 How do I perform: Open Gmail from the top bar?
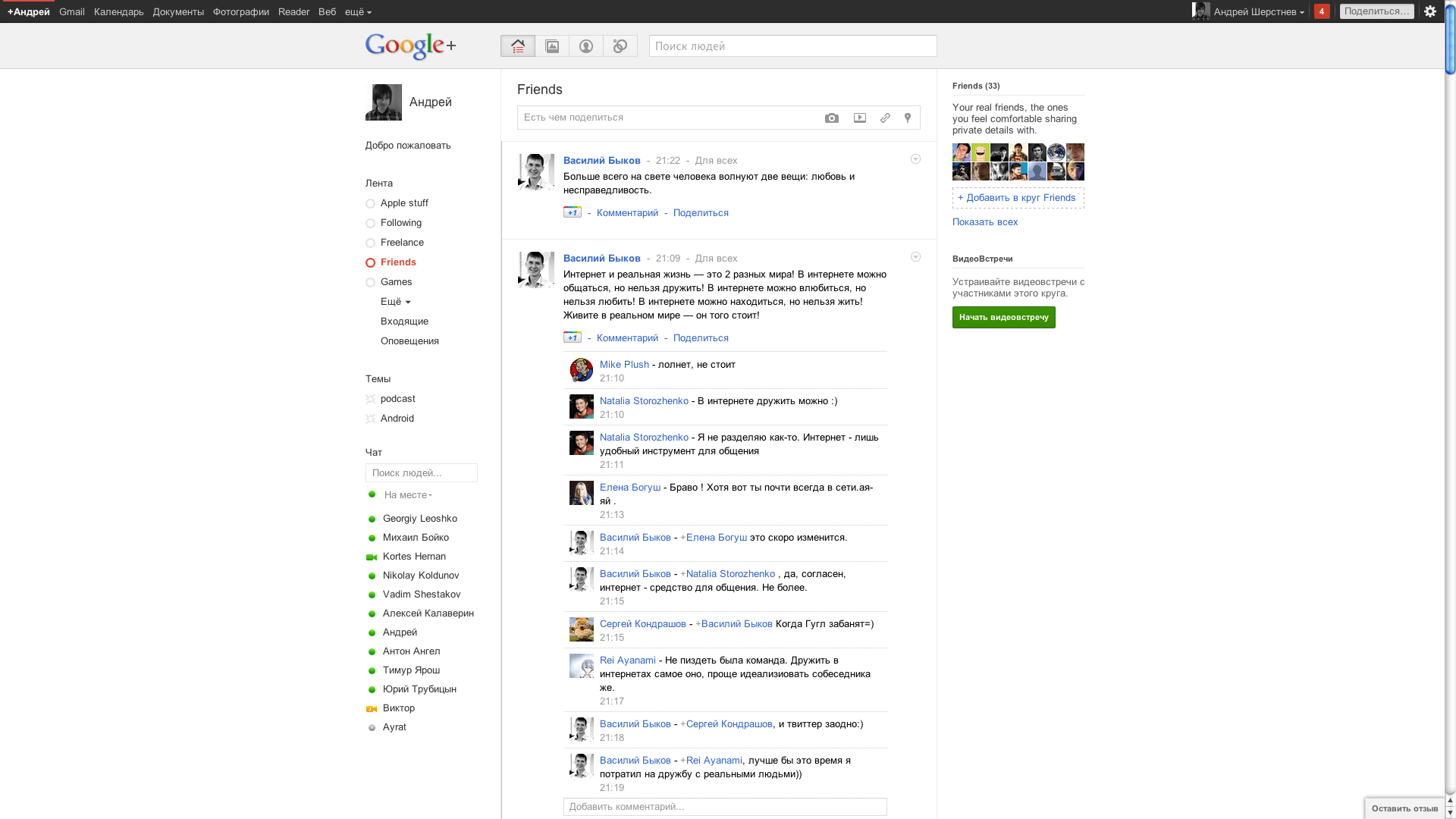click(72, 12)
